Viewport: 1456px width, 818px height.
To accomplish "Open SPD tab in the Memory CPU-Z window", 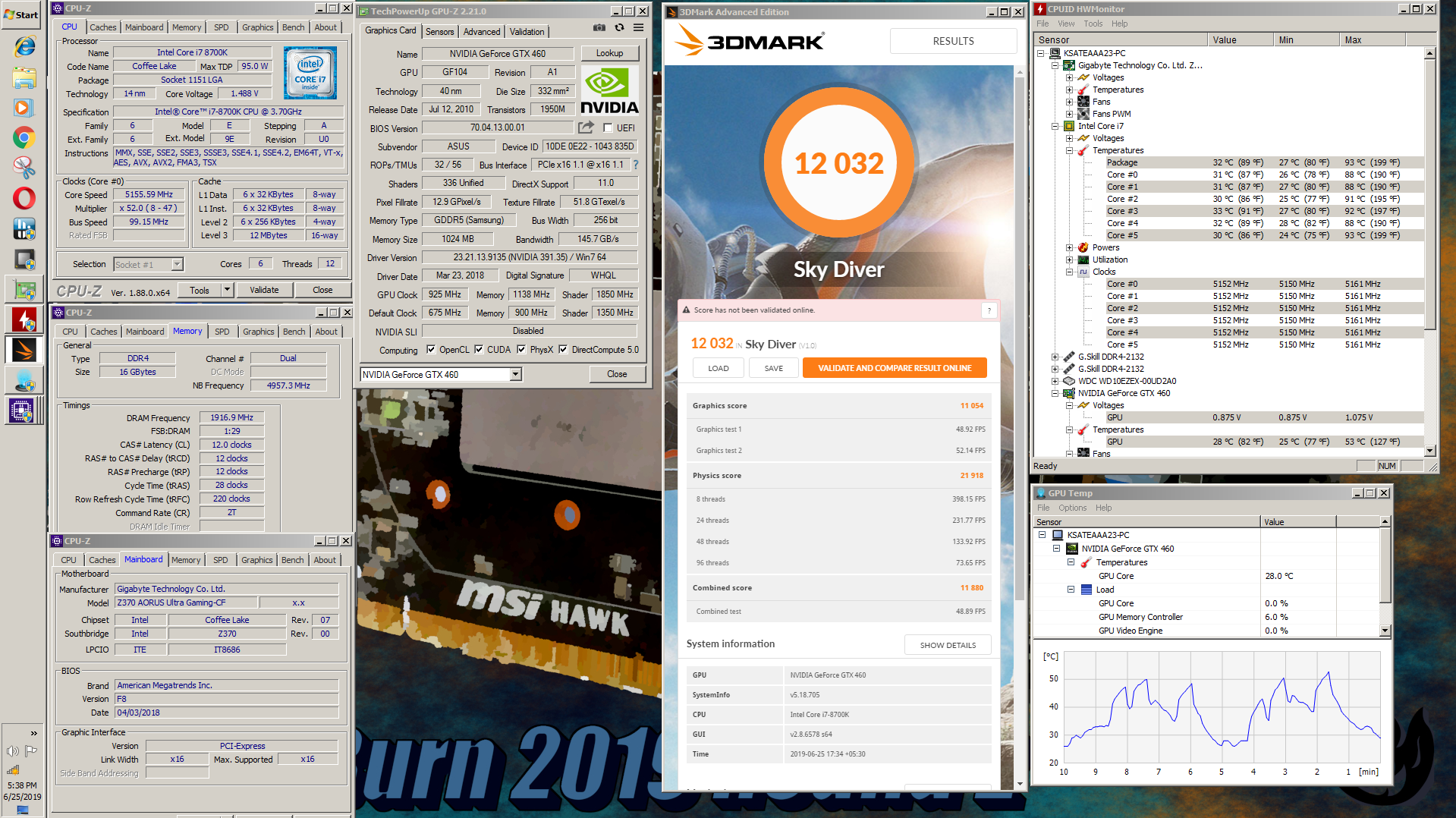I will pyautogui.click(x=222, y=332).
